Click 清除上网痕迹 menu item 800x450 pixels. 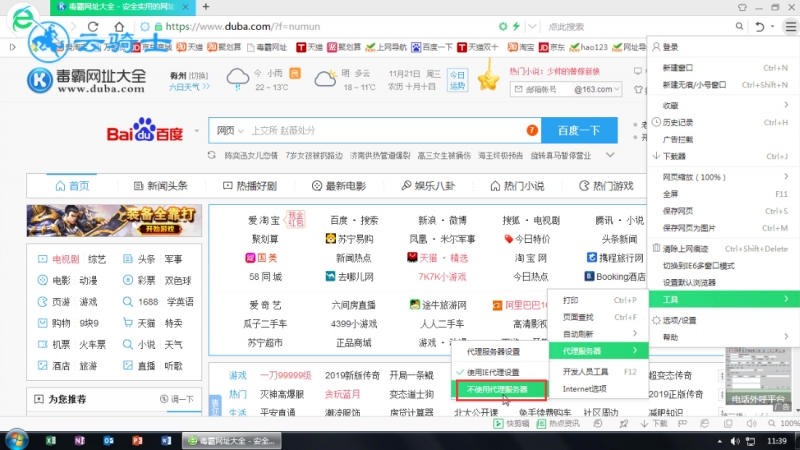coord(724,248)
